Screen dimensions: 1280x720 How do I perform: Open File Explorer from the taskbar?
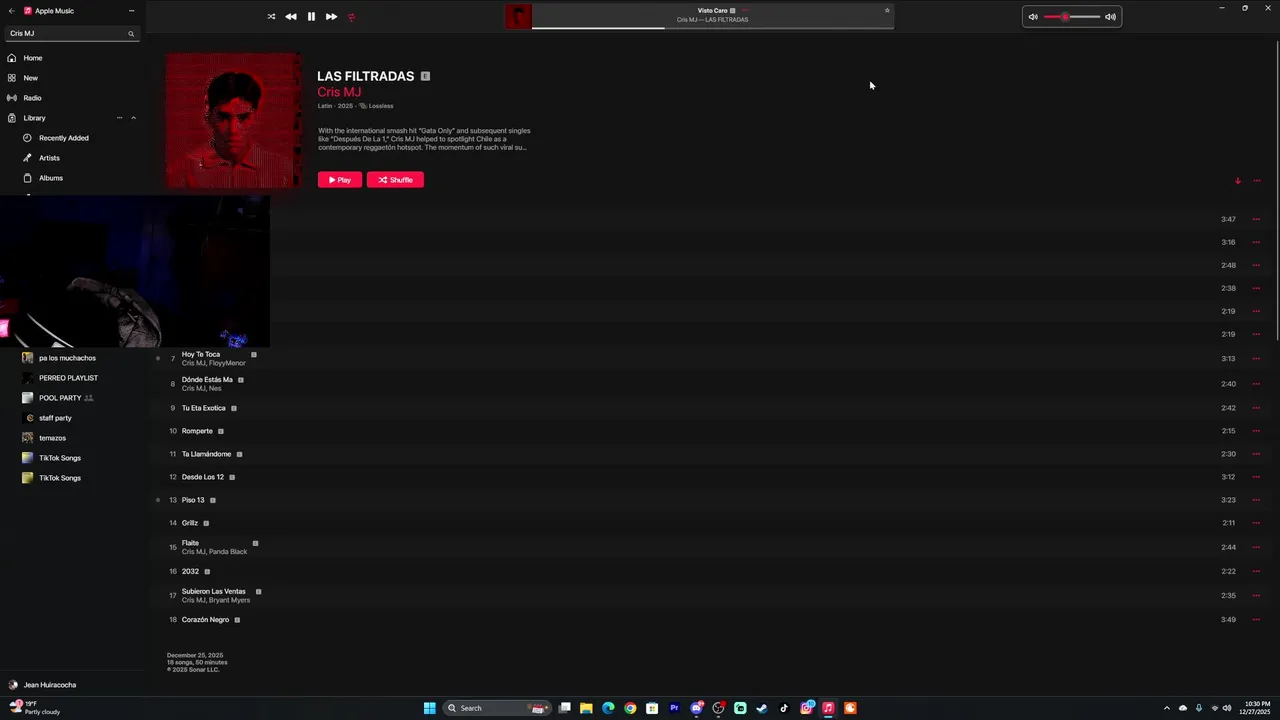point(586,708)
